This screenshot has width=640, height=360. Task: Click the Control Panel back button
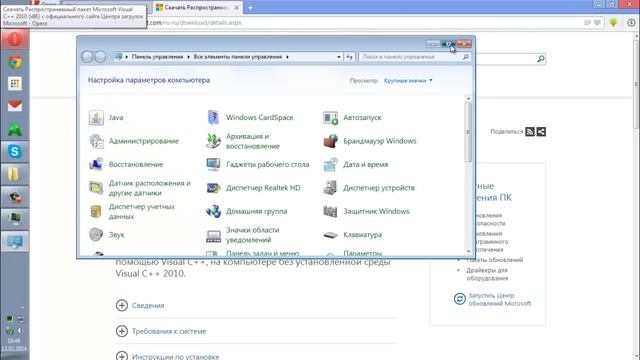(87, 57)
